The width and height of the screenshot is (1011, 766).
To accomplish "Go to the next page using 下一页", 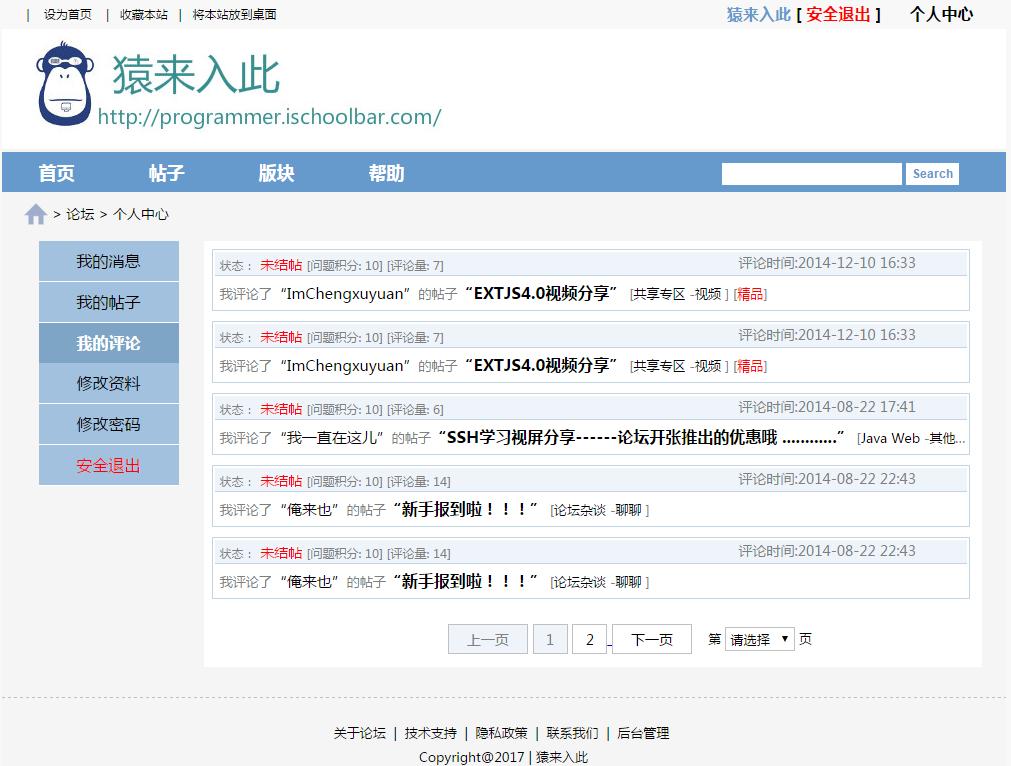I will pyautogui.click(x=651, y=639).
